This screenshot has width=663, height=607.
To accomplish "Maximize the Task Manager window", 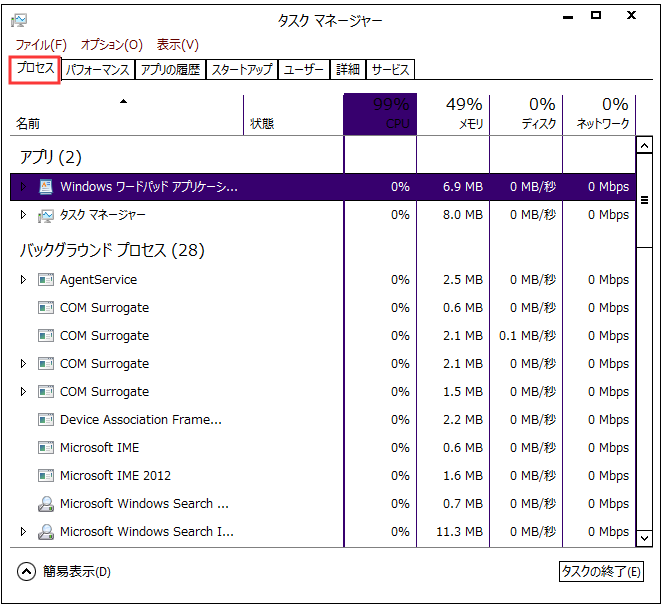I will tap(596, 15).
